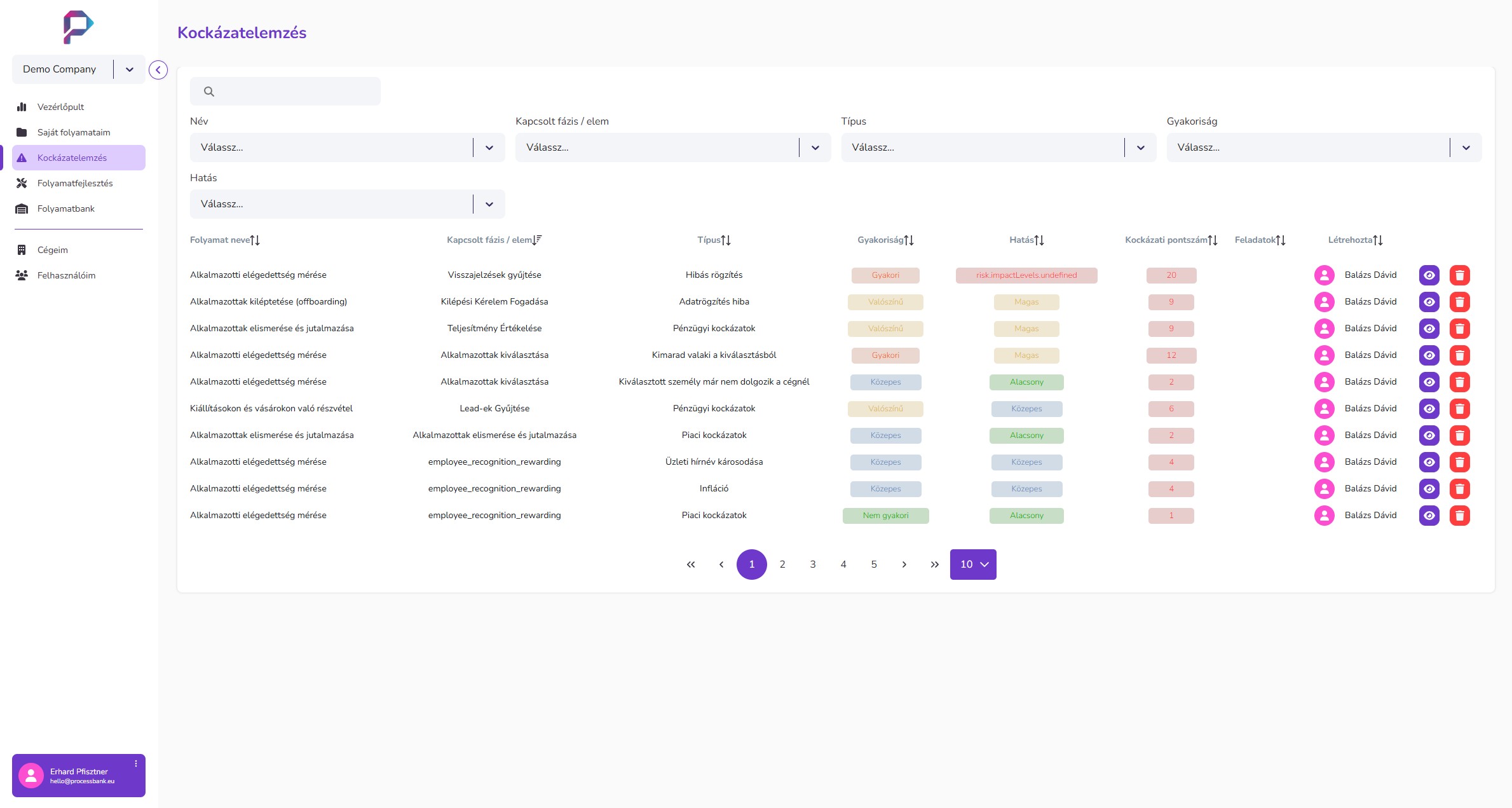Open the page size 10 dropdown

pyautogui.click(x=972, y=565)
